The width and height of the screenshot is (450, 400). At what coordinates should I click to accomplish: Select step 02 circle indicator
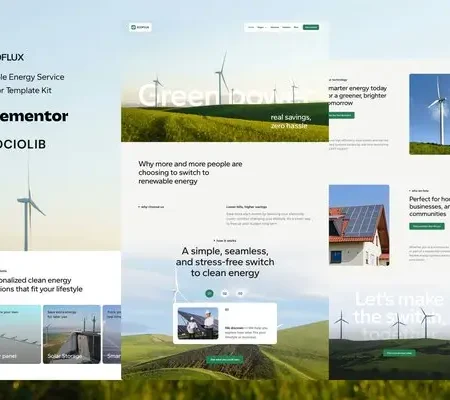225,293
